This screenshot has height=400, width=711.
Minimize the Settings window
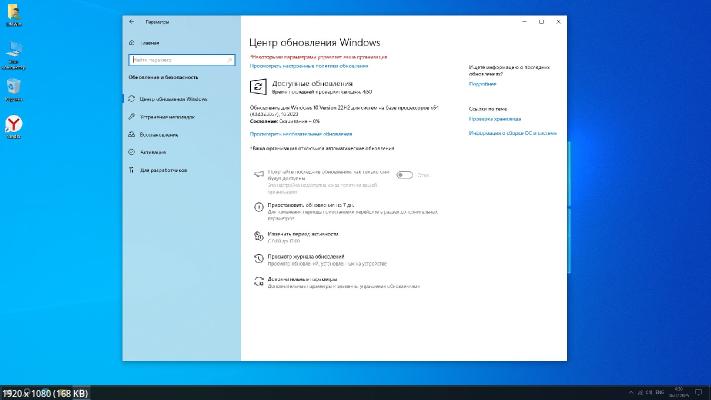point(524,22)
